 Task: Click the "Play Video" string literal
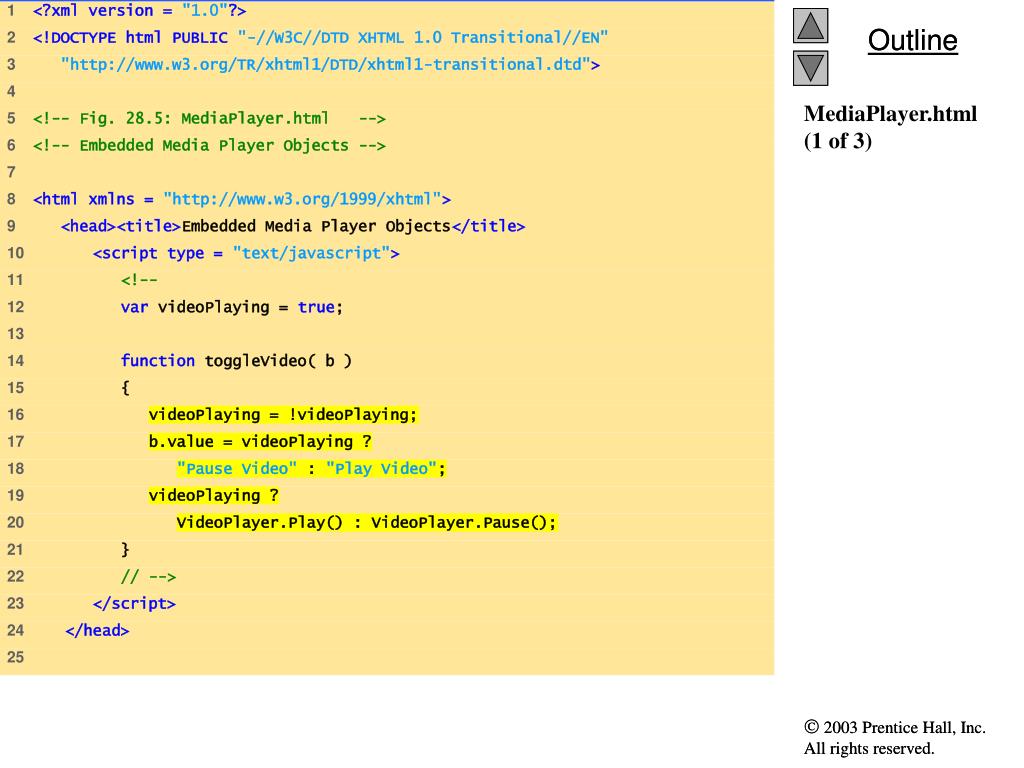coord(381,468)
